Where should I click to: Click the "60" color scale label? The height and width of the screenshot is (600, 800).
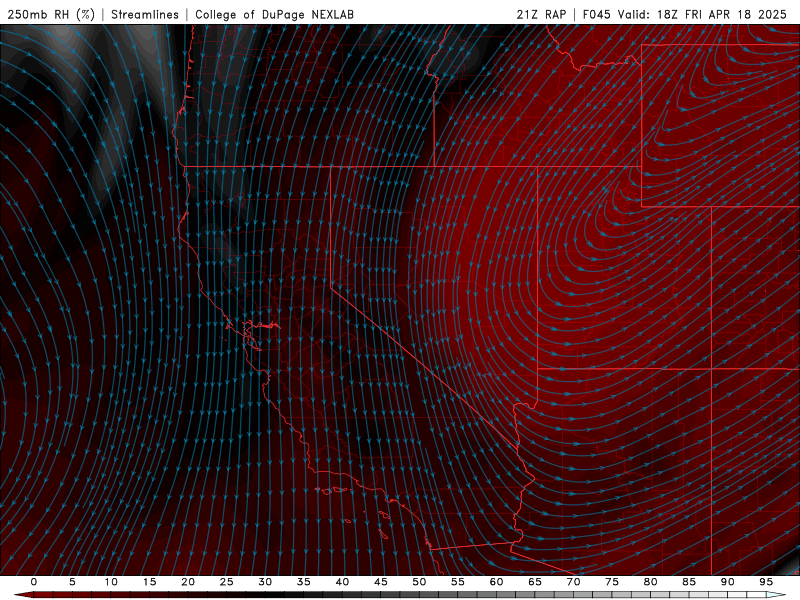coord(496,582)
